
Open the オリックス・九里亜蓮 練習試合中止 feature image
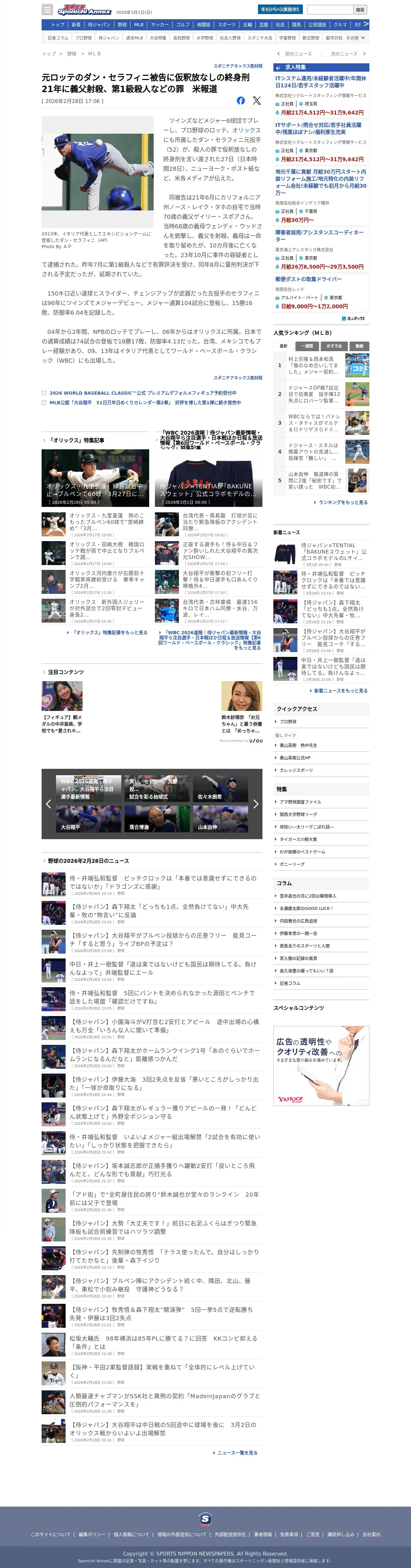pos(95,478)
